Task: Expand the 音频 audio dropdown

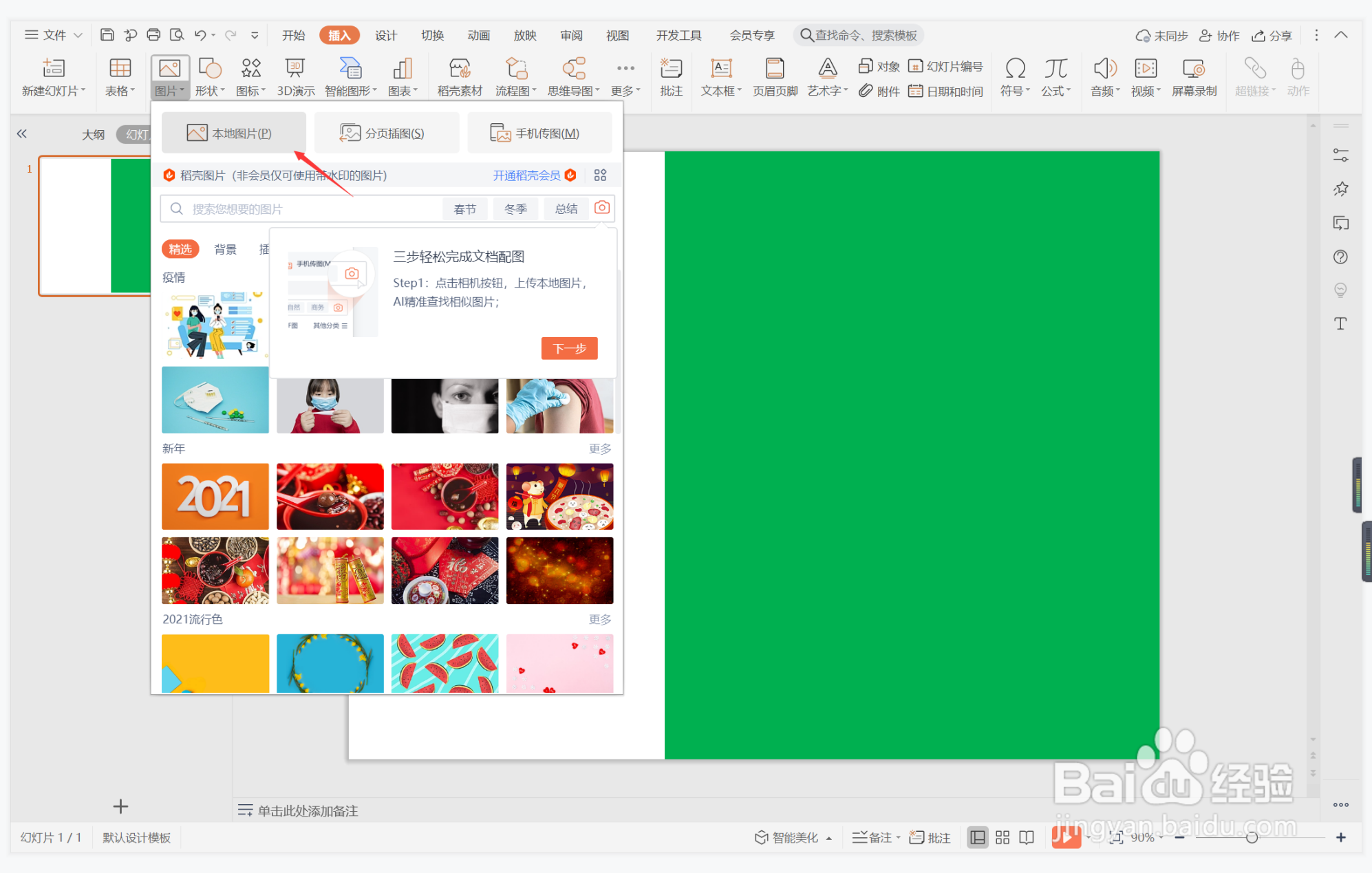Action: point(1105,91)
